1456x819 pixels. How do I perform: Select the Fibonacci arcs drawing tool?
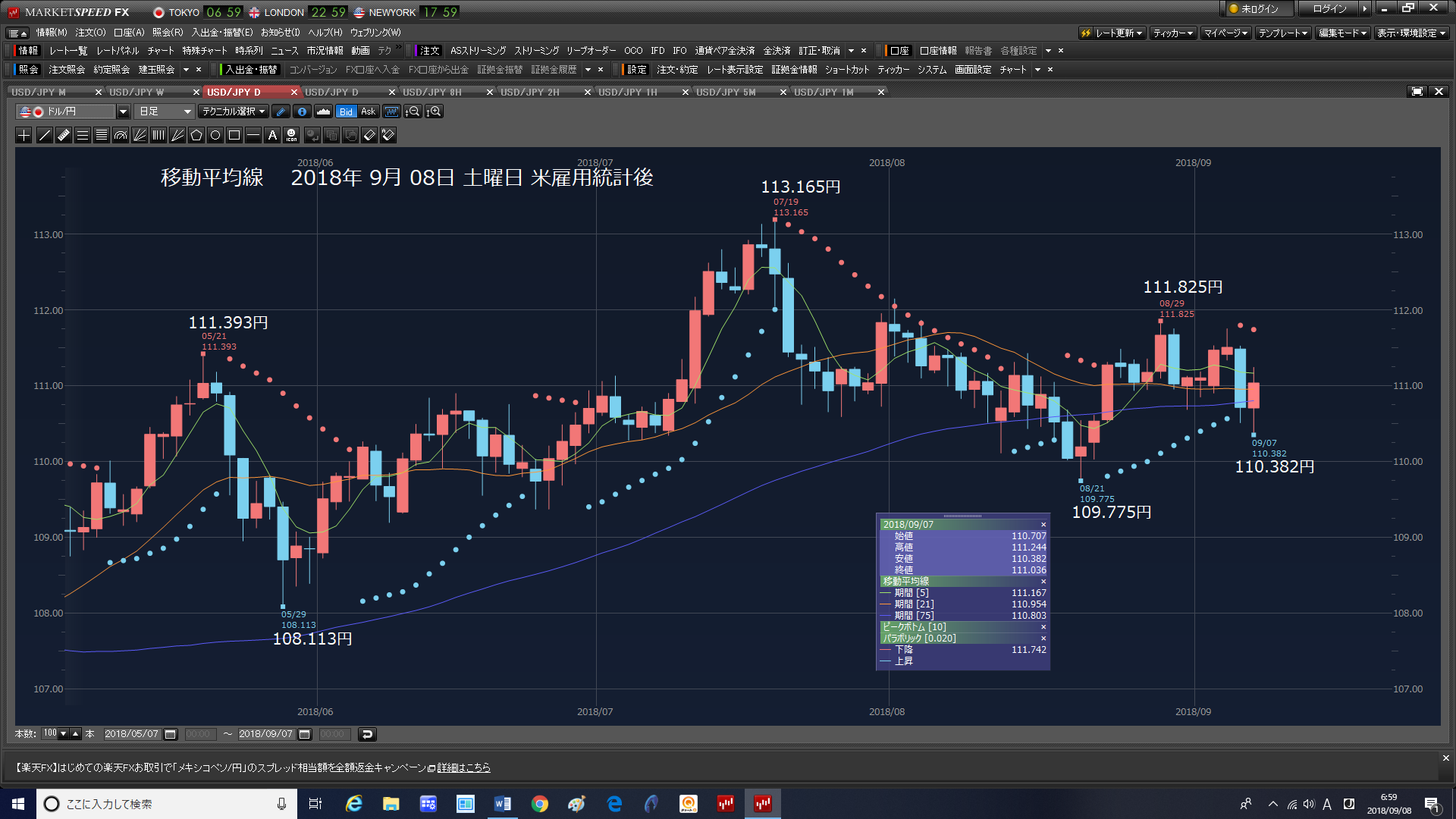coord(121,135)
